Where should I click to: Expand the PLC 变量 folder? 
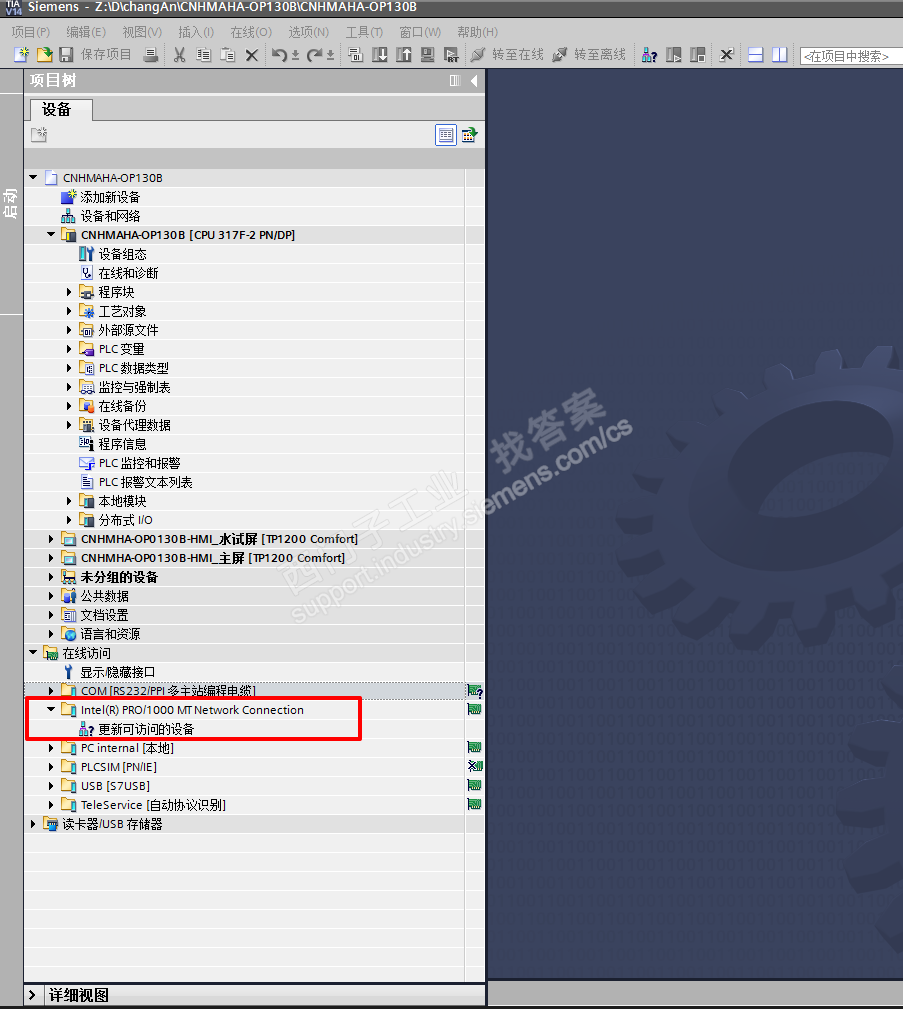click(x=69, y=349)
